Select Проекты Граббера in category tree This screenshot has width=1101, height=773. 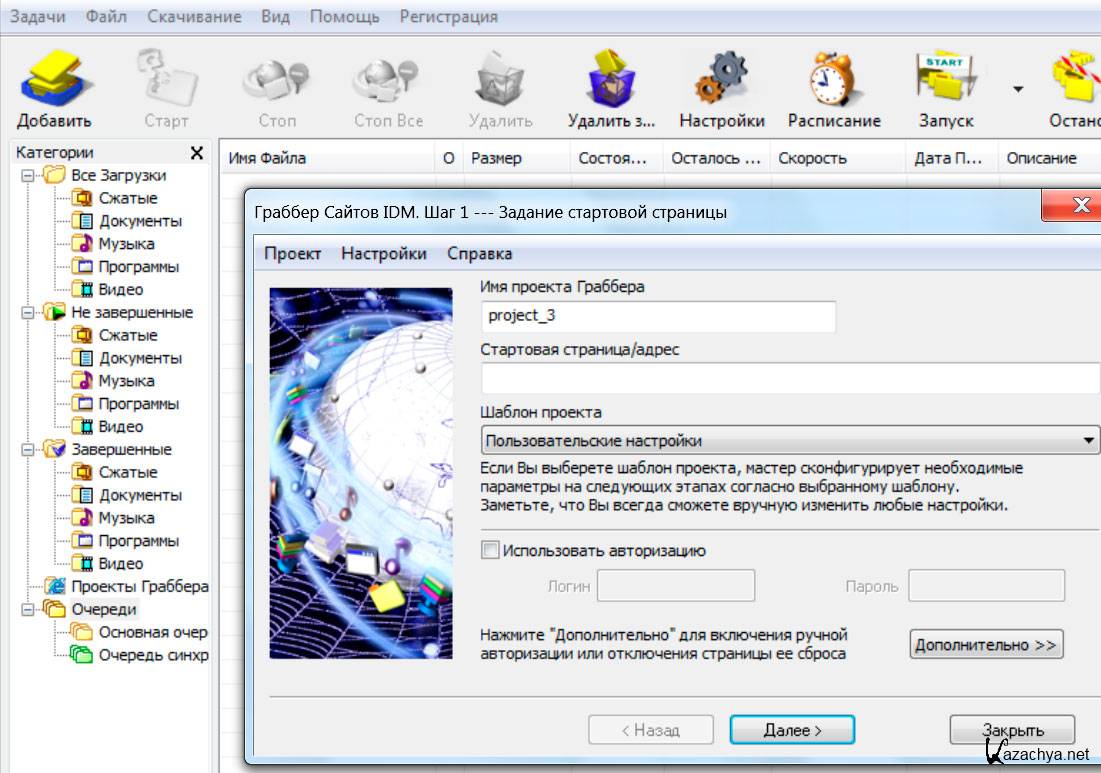(139, 587)
